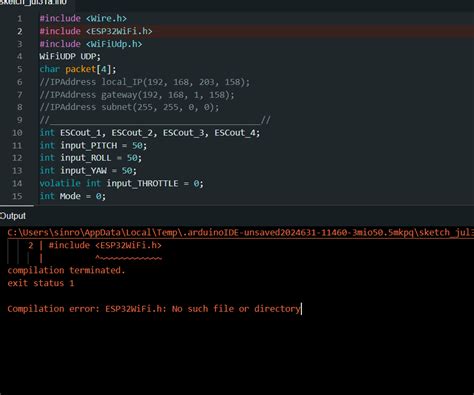Click the '2 | #include <ESP32WiFi.h>' output line
The width and height of the screenshot is (474, 395).
pyautogui.click(x=95, y=245)
